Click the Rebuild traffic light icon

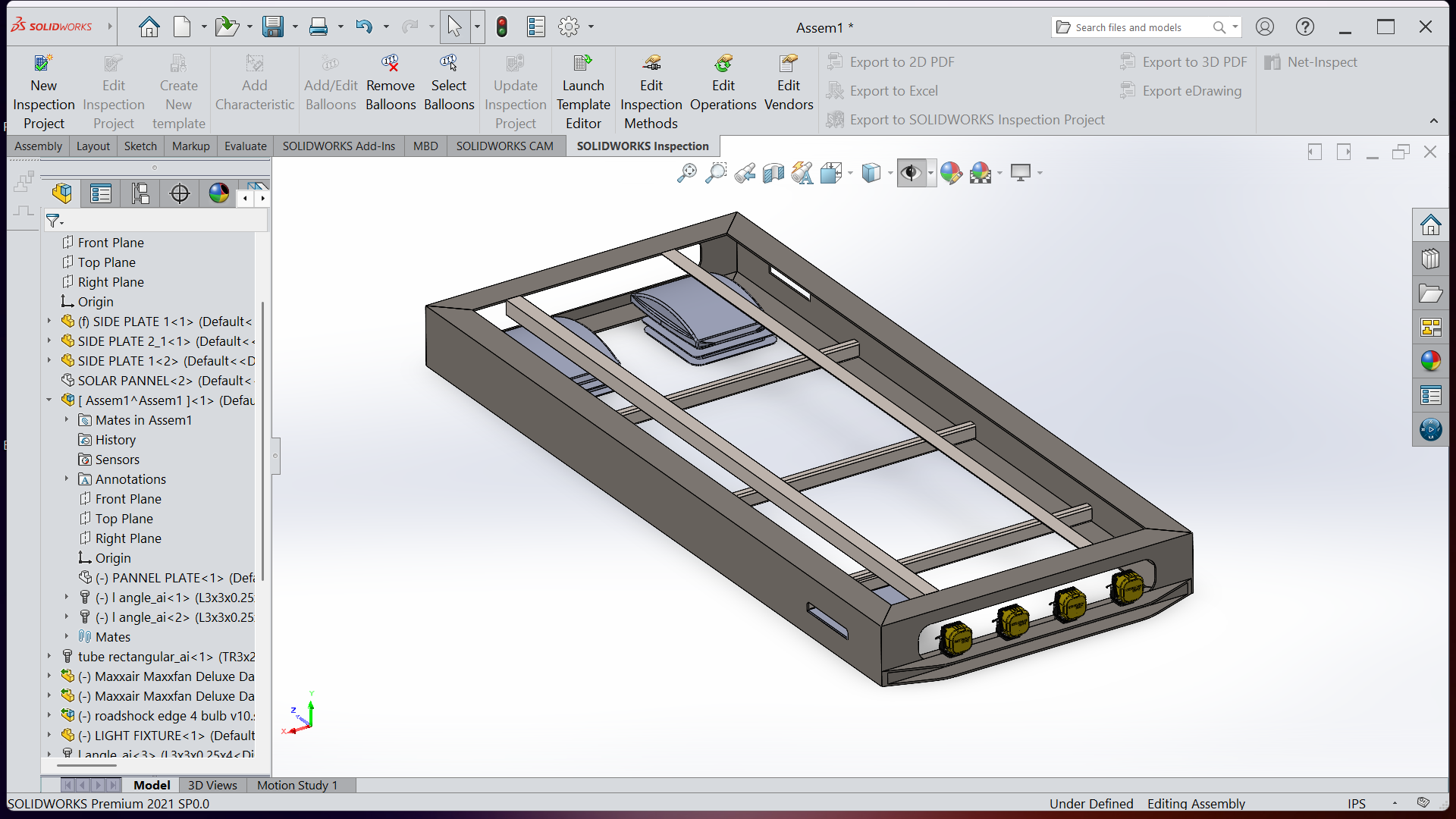coord(501,27)
